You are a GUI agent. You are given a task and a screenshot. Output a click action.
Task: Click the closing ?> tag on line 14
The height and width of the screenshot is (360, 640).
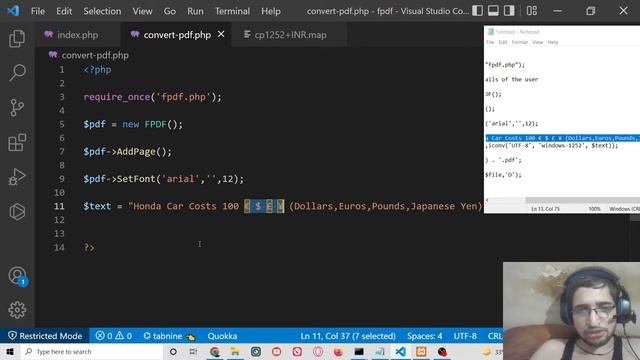(89, 247)
